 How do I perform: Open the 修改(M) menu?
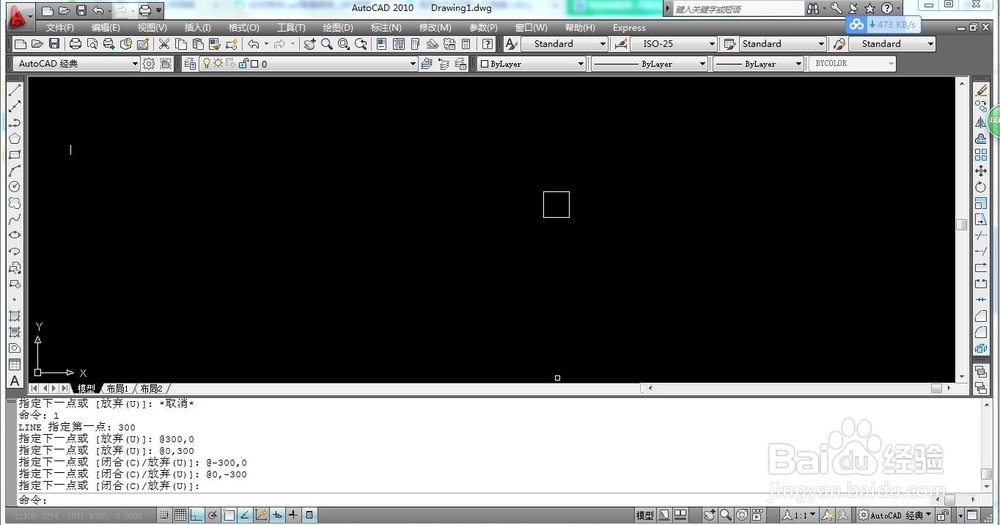435,27
